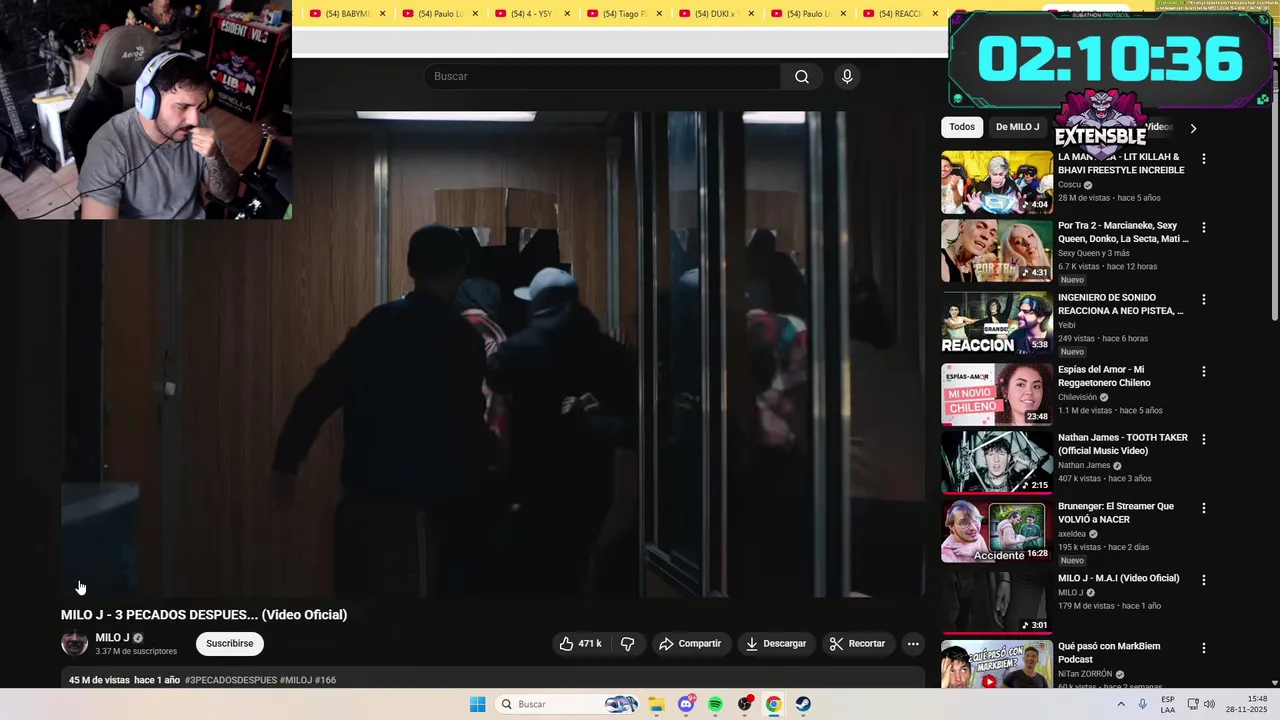Screen dimensions: 1280x720
Task: Click the video player to pause playback
Action: coord(493,354)
